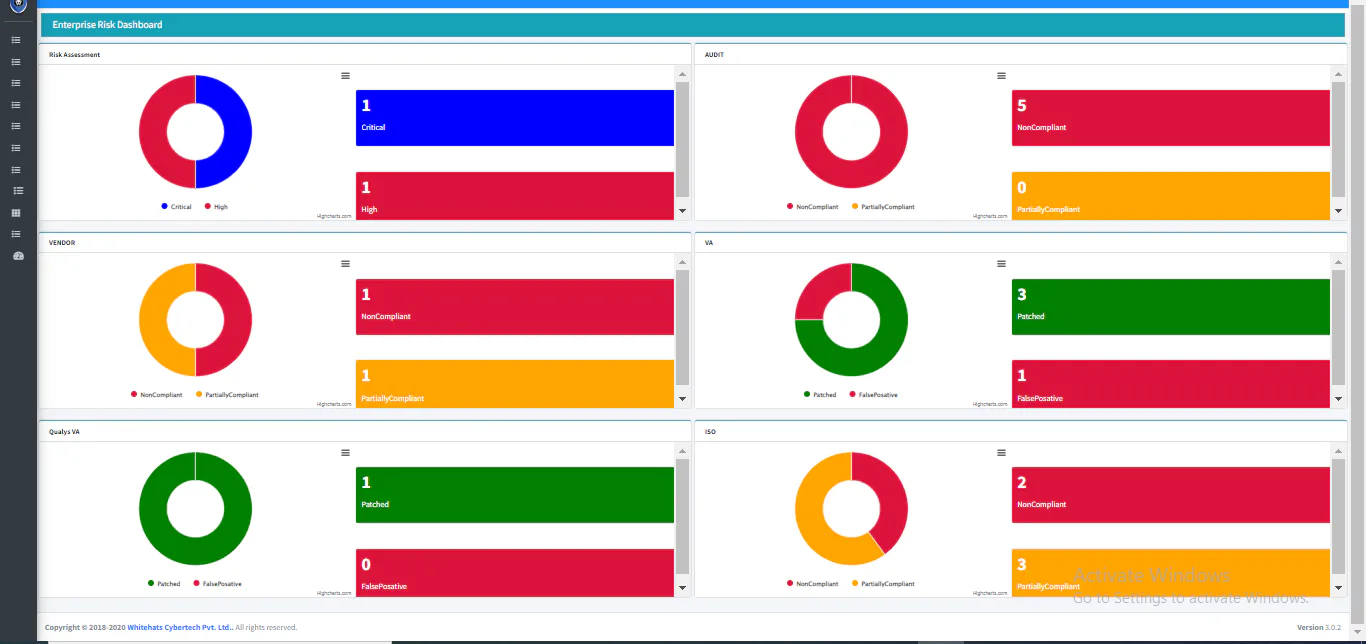
Task: Open AUDIT PartiallyCompliant card showing 0
Action: pyautogui.click(x=1171, y=195)
